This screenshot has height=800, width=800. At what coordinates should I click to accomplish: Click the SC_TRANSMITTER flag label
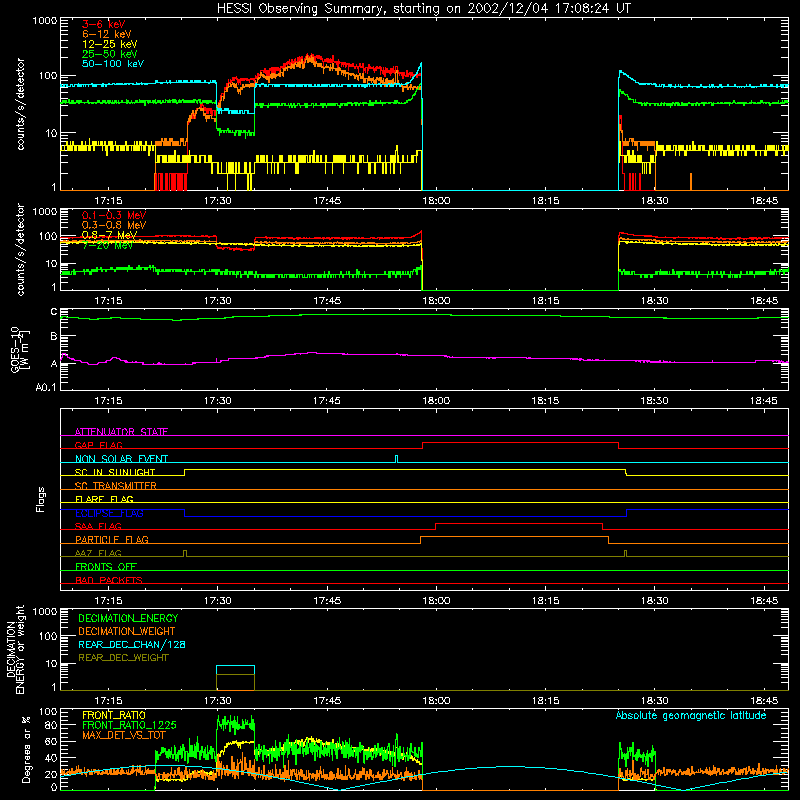[115, 485]
